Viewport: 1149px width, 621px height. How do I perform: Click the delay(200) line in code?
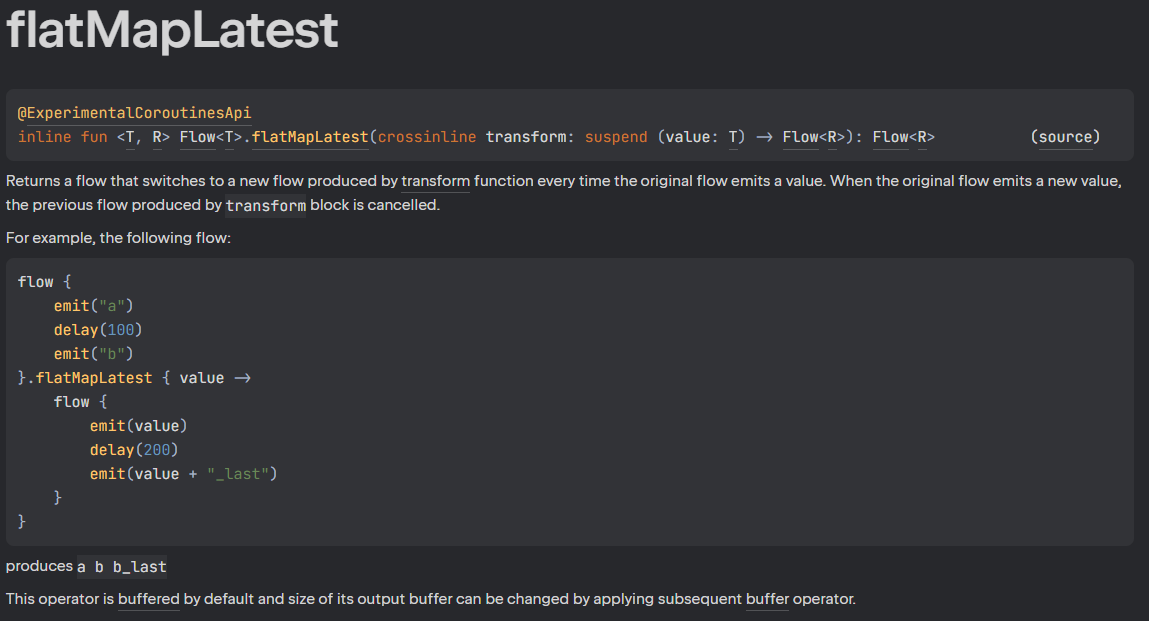point(134,450)
